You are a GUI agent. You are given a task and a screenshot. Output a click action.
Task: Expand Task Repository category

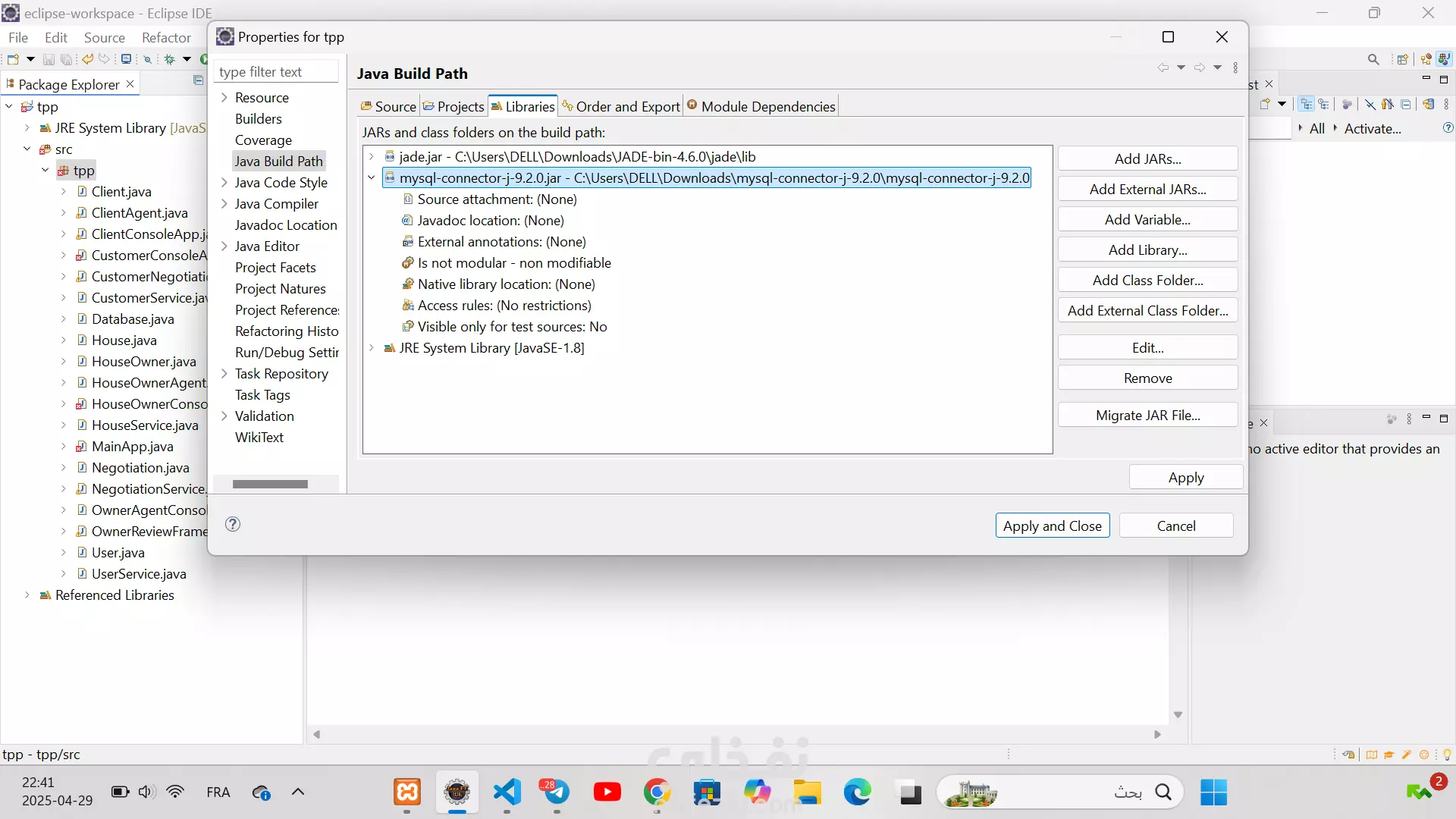tap(224, 373)
